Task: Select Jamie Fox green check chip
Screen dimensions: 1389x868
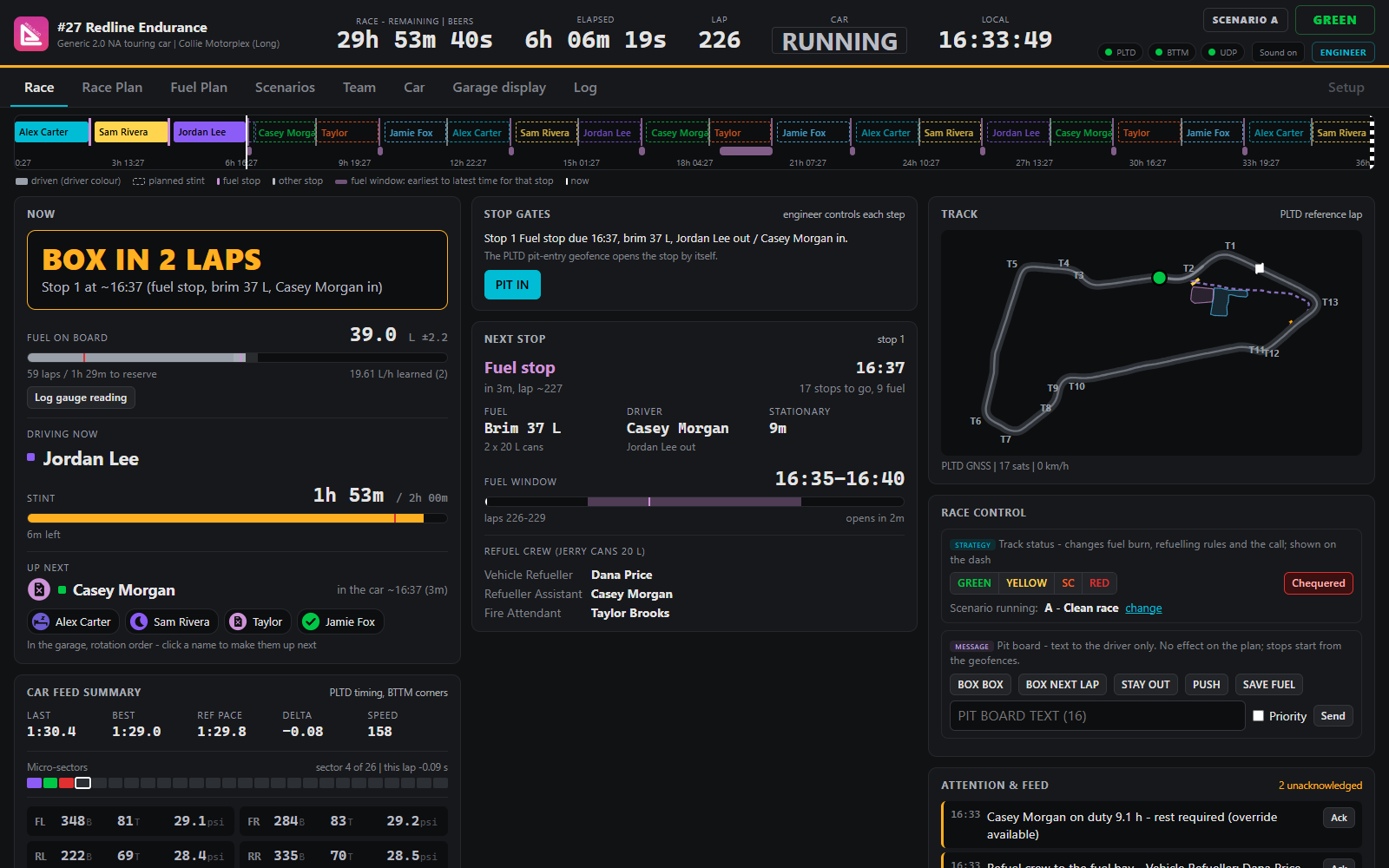Action: (340, 621)
